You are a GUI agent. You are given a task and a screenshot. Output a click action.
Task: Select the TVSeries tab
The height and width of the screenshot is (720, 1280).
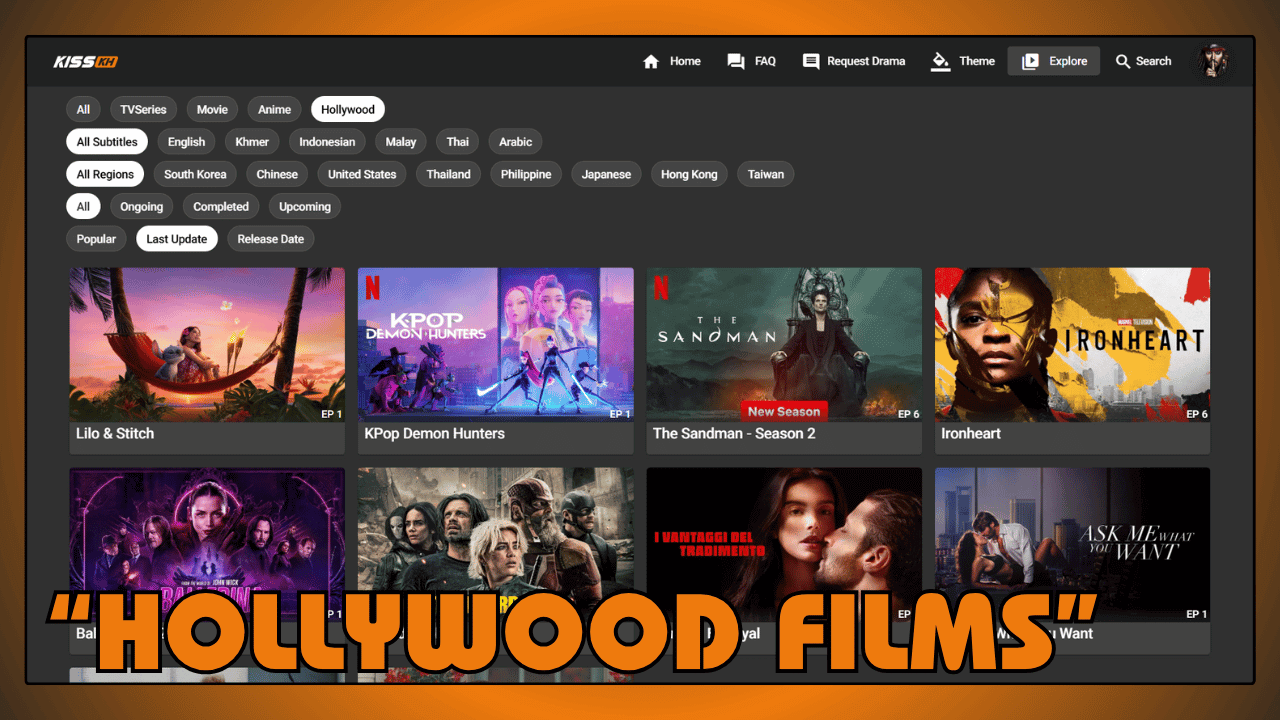point(143,109)
